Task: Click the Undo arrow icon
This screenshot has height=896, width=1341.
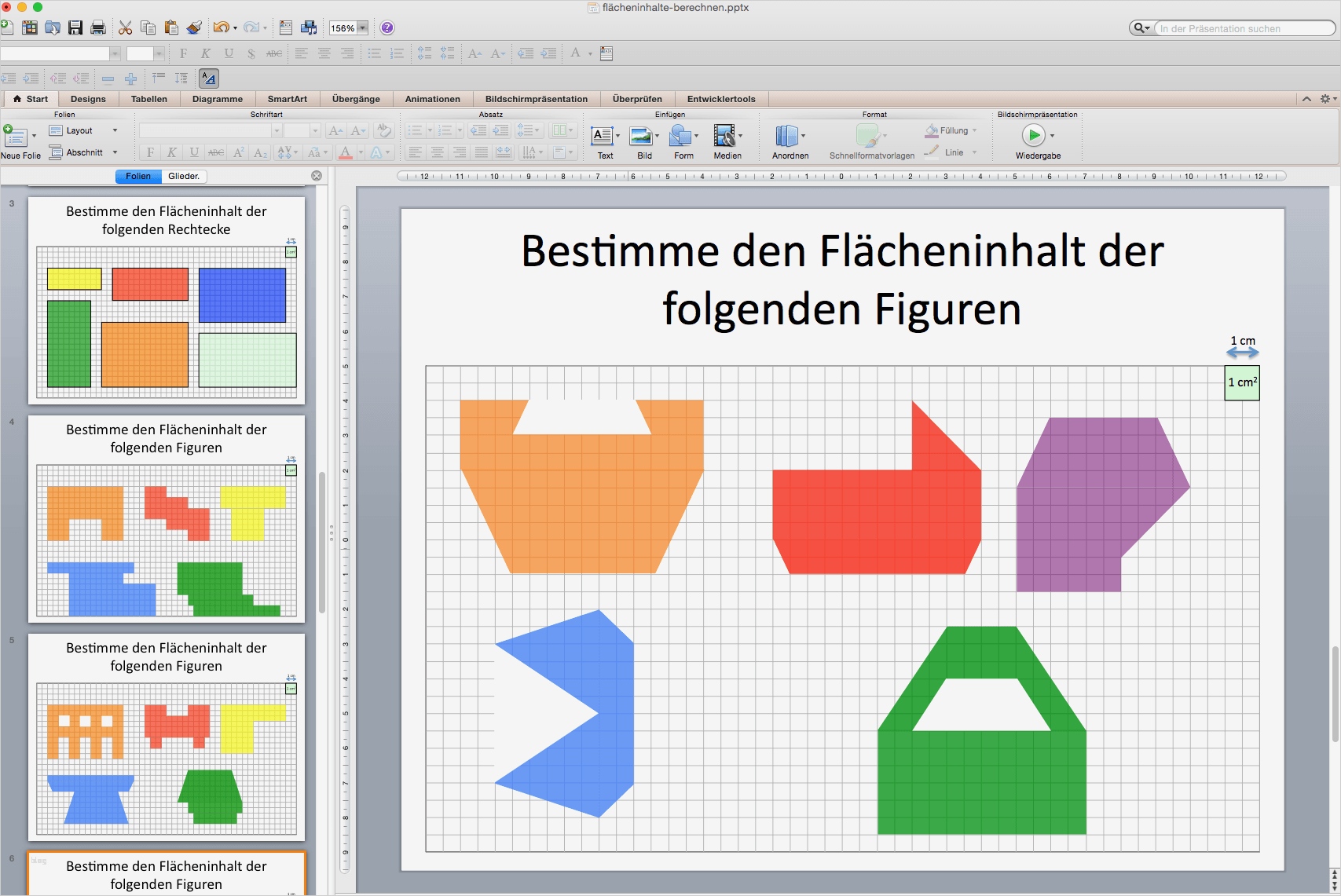Action: (x=221, y=28)
